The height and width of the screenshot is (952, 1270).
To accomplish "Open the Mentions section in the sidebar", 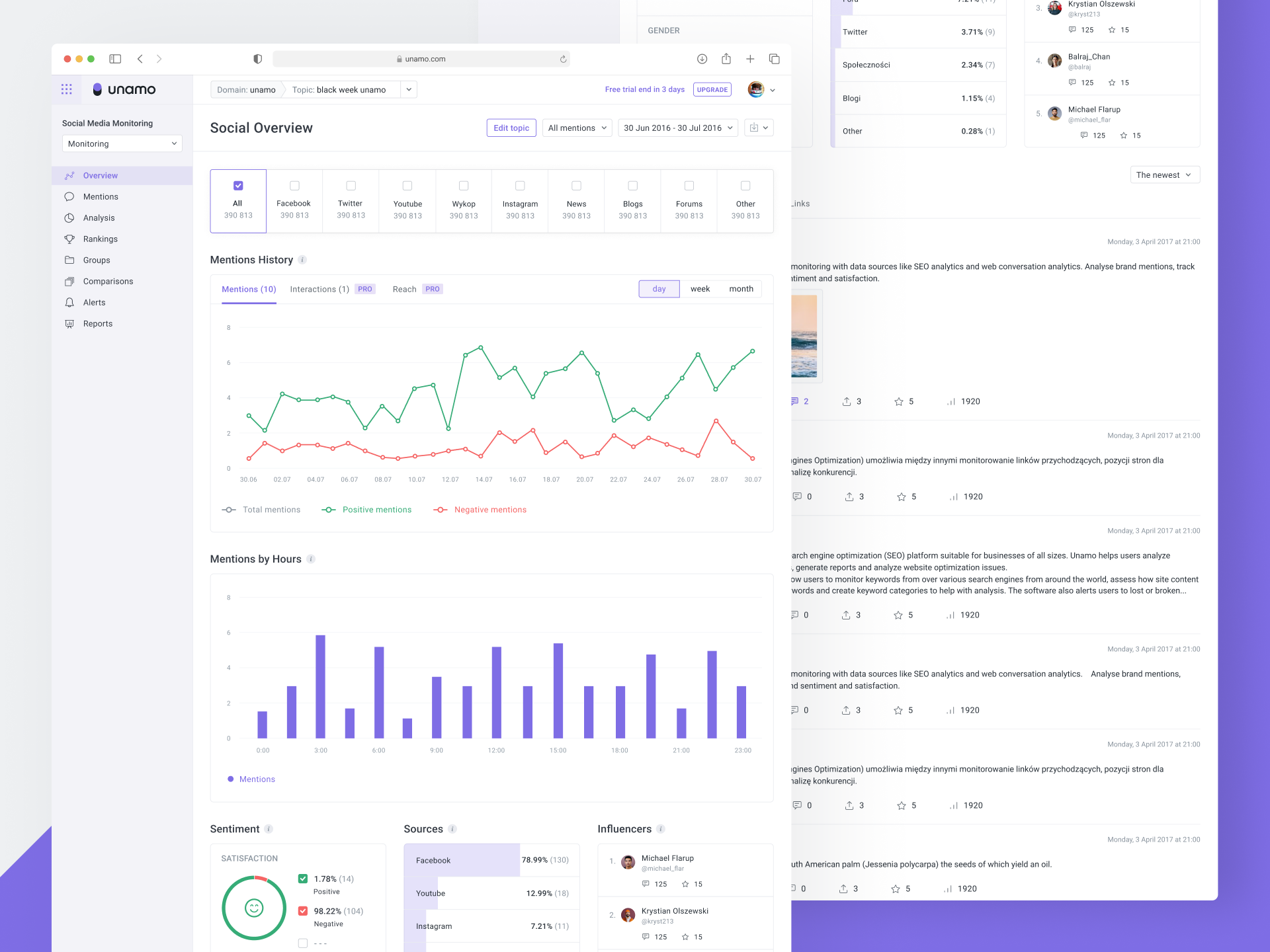I will pos(101,196).
